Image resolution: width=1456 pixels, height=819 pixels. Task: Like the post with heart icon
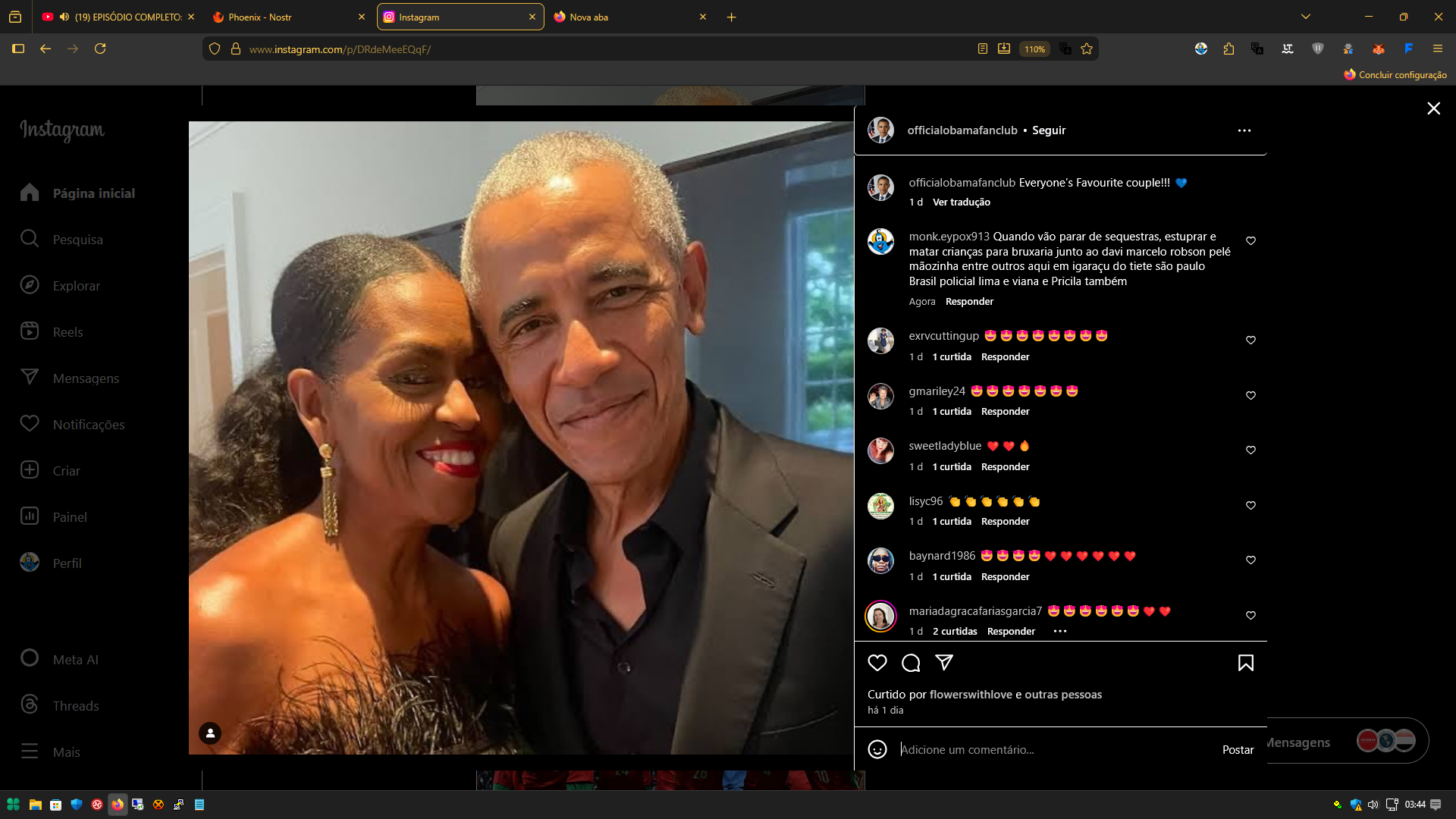pos(877,663)
